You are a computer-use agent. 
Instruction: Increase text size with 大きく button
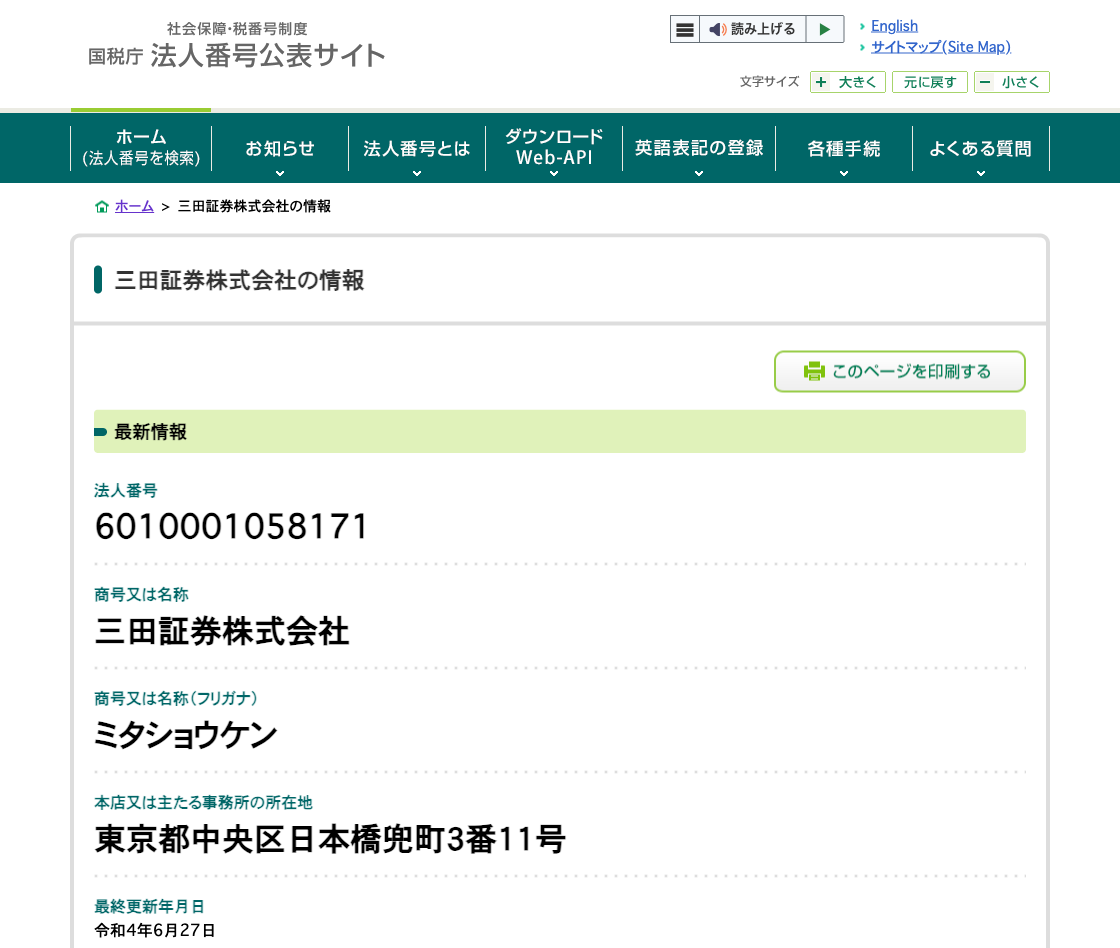(x=848, y=82)
